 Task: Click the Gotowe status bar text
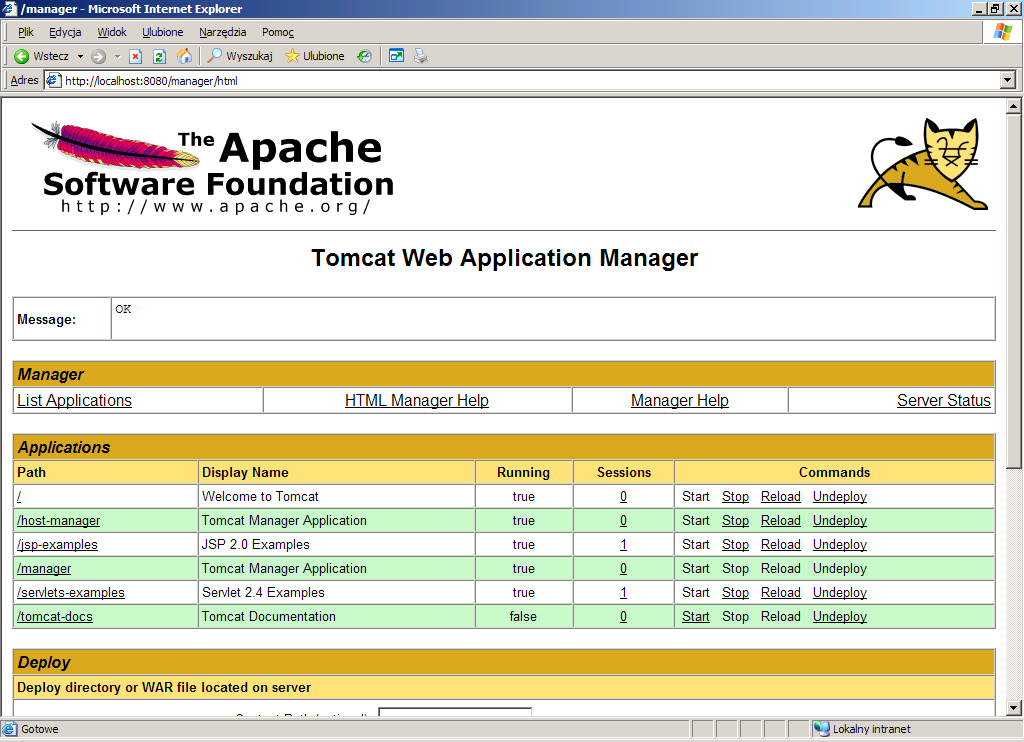[x=40, y=729]
